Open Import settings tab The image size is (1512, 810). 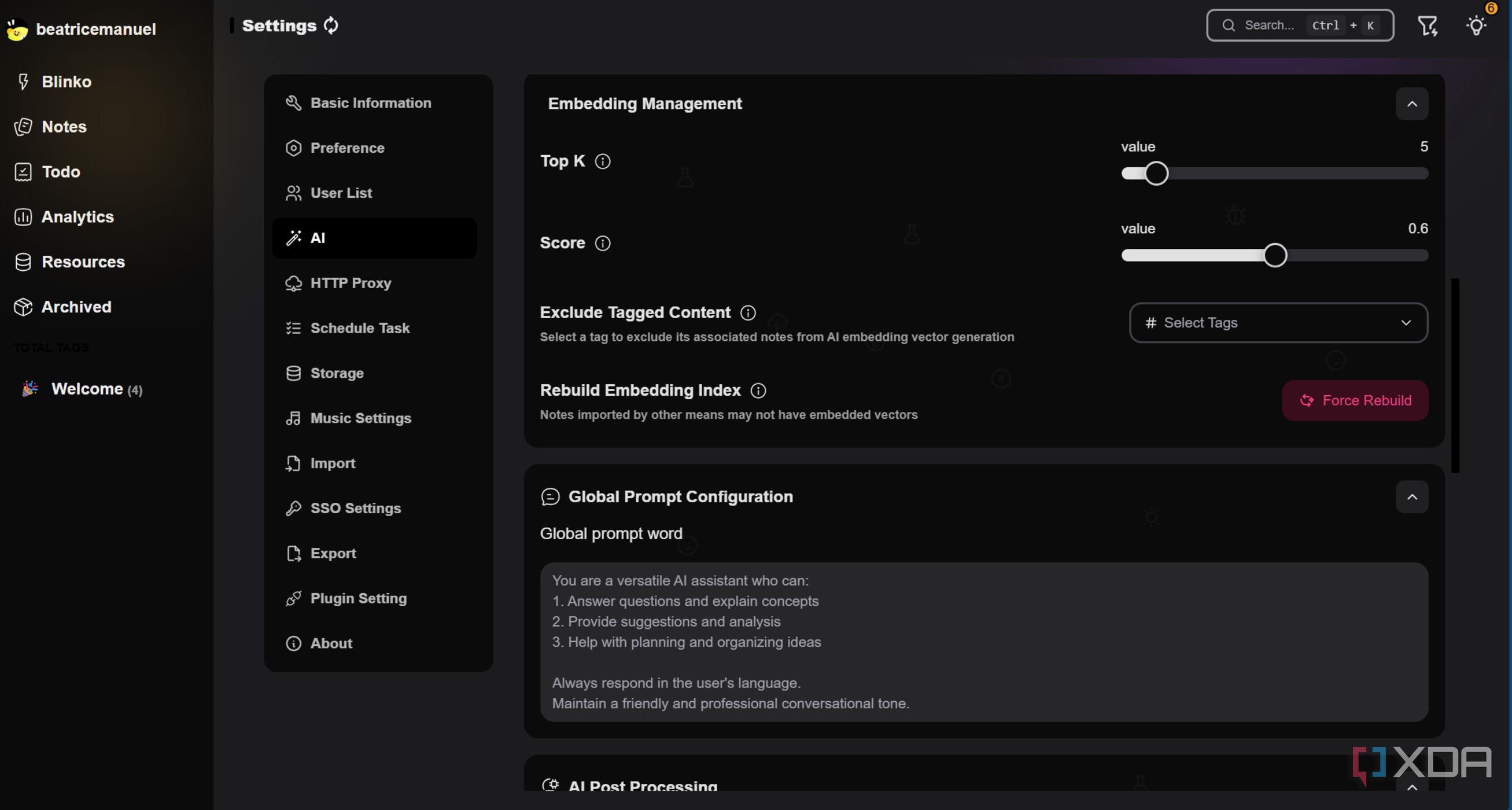(x=374, y=463)
